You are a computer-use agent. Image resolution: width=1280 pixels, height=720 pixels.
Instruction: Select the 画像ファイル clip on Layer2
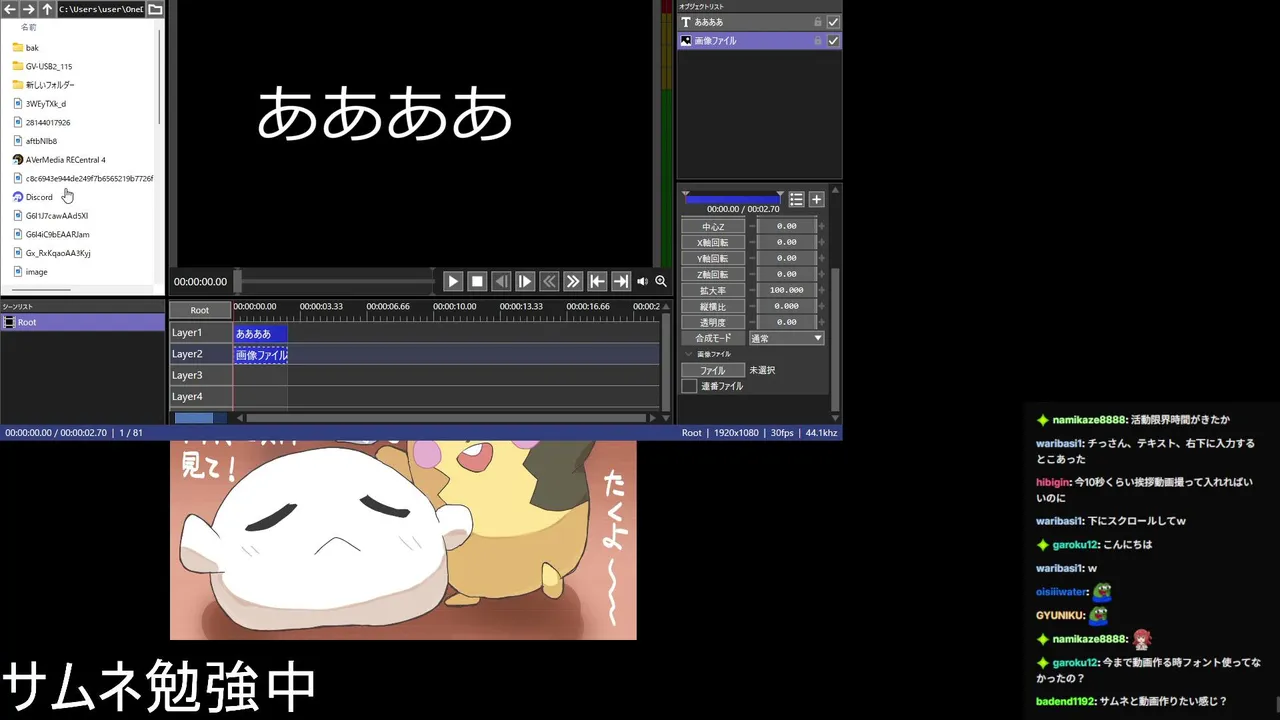[x=261, y=355]
